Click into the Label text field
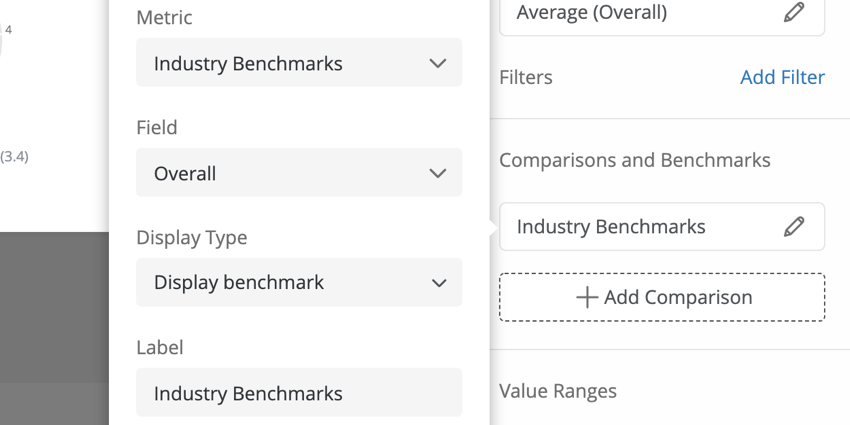 299,392
